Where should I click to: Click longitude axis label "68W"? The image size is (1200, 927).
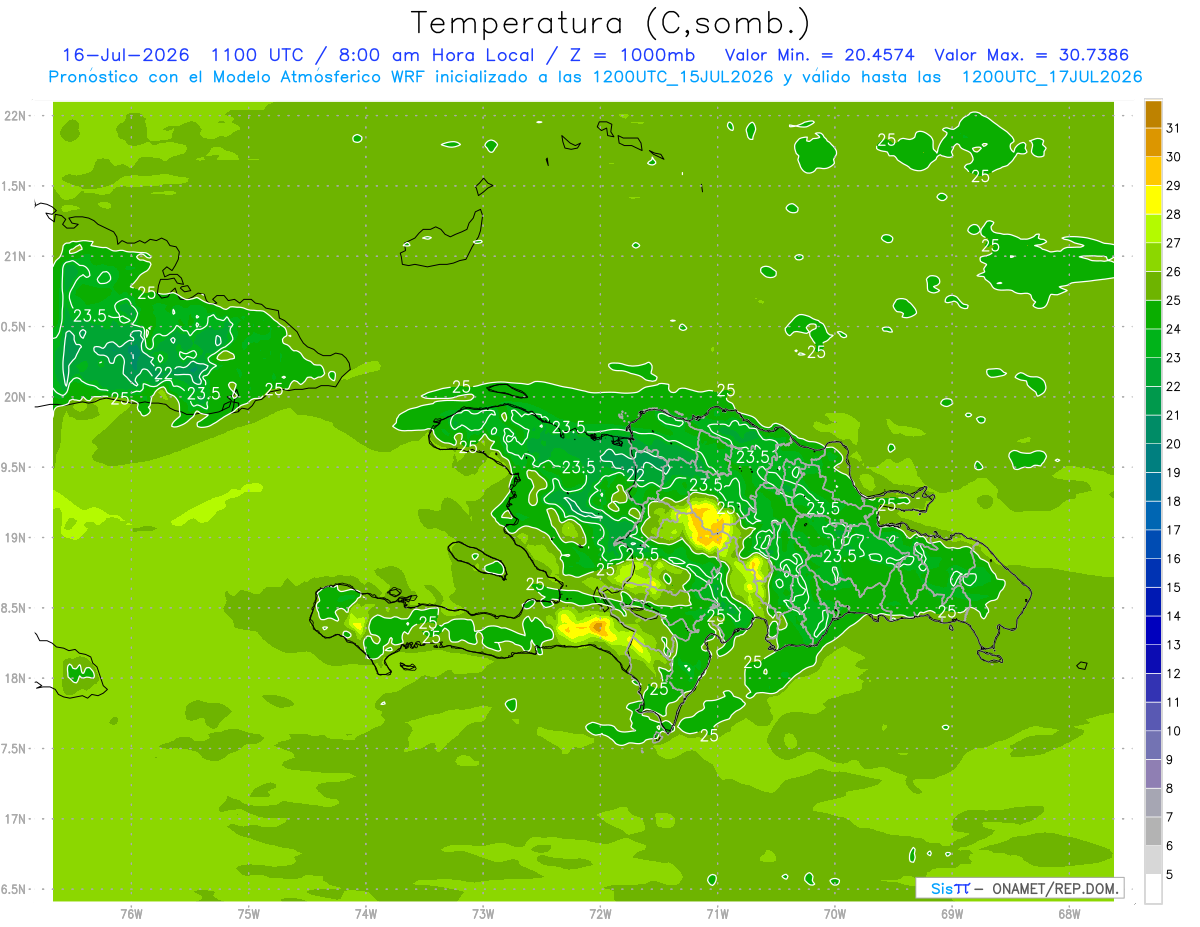(1069, 914)
